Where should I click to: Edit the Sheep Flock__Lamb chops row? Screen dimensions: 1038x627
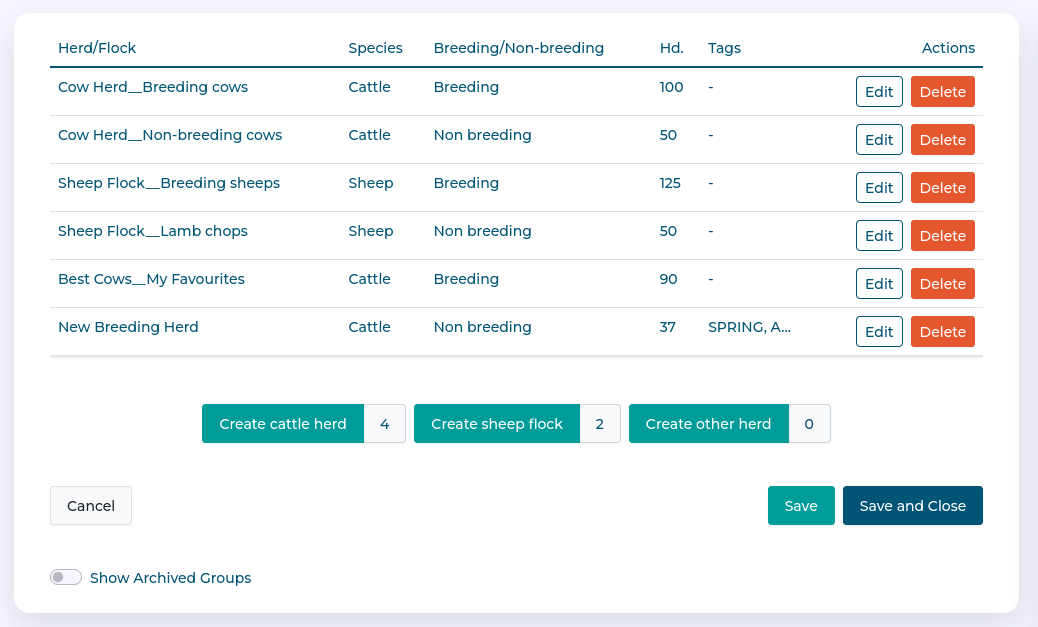point(879,236)
